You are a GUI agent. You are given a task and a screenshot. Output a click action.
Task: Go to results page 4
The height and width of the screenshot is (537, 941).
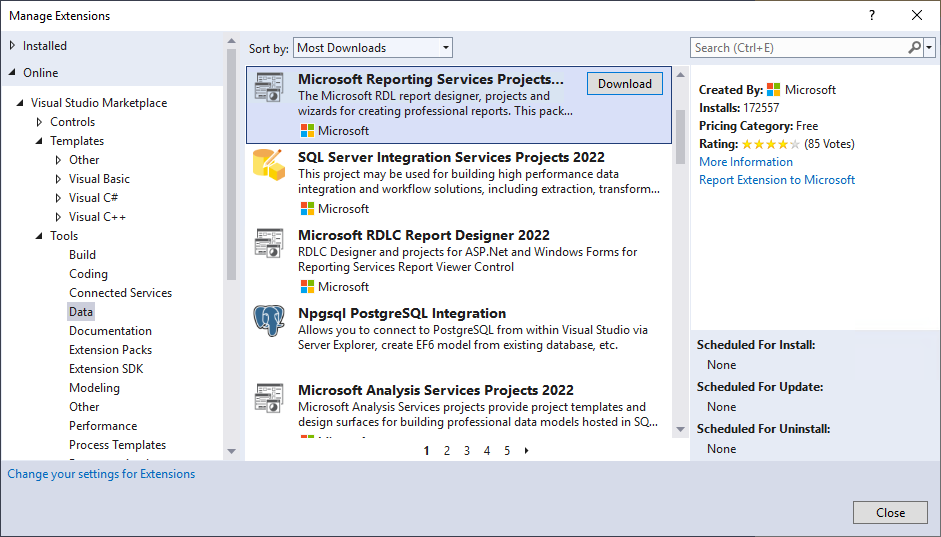[x=487, y=451]
